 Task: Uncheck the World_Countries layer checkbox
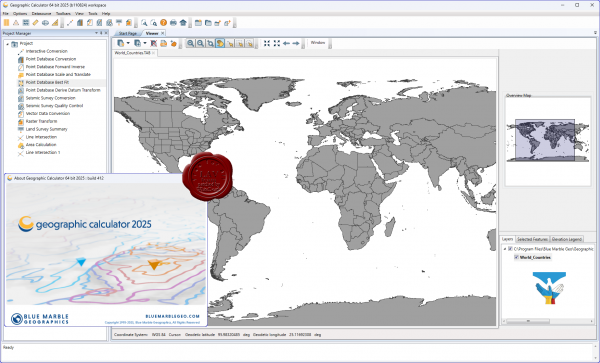(x=516, y=257)
